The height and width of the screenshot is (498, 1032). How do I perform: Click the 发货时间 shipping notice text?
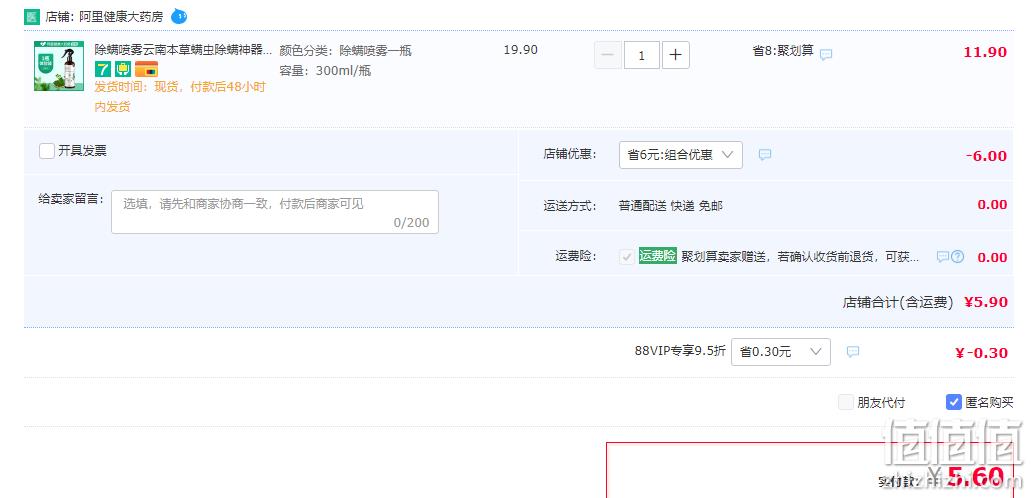coord(180,97)
